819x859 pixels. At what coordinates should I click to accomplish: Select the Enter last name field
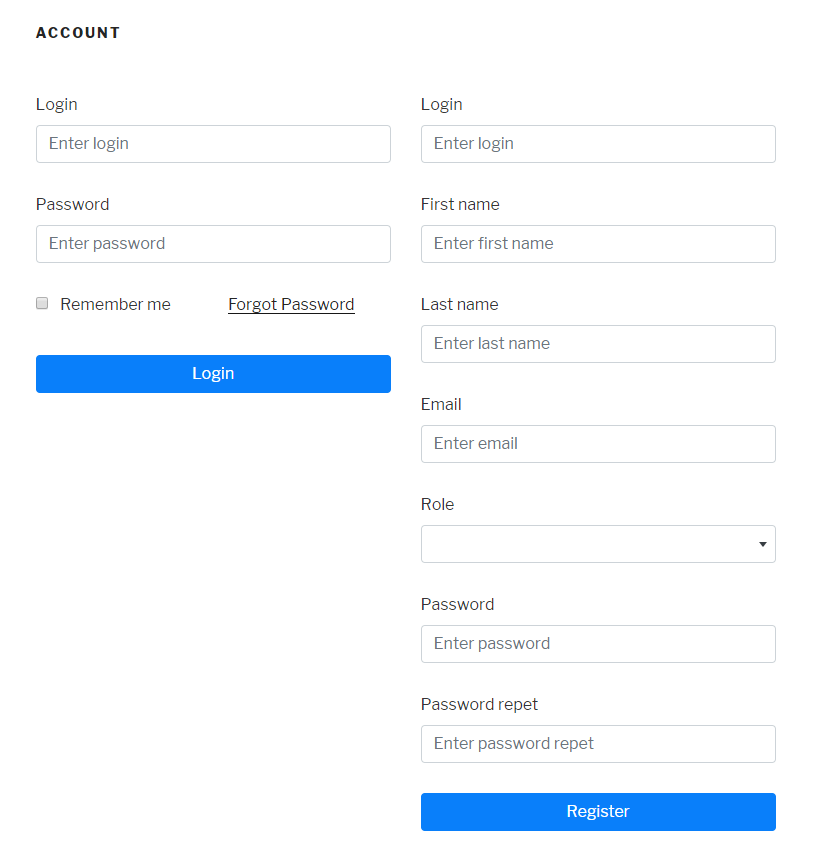pyautogui.click(x=598, y=344)
